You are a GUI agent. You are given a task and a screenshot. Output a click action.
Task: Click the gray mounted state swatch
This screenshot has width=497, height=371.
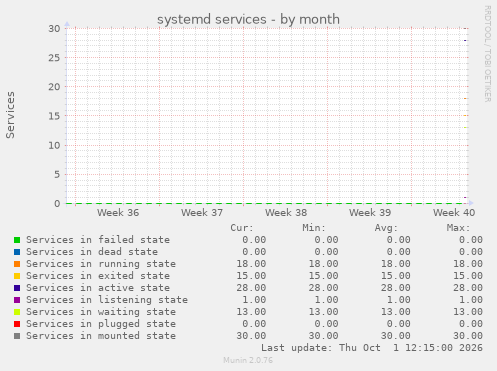click(17, 336)
